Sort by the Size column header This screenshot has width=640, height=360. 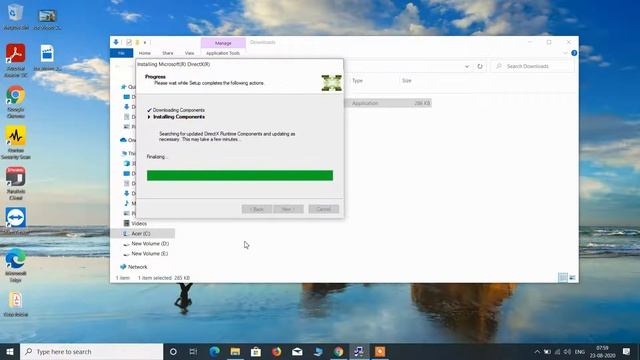[x=407, y=81]
